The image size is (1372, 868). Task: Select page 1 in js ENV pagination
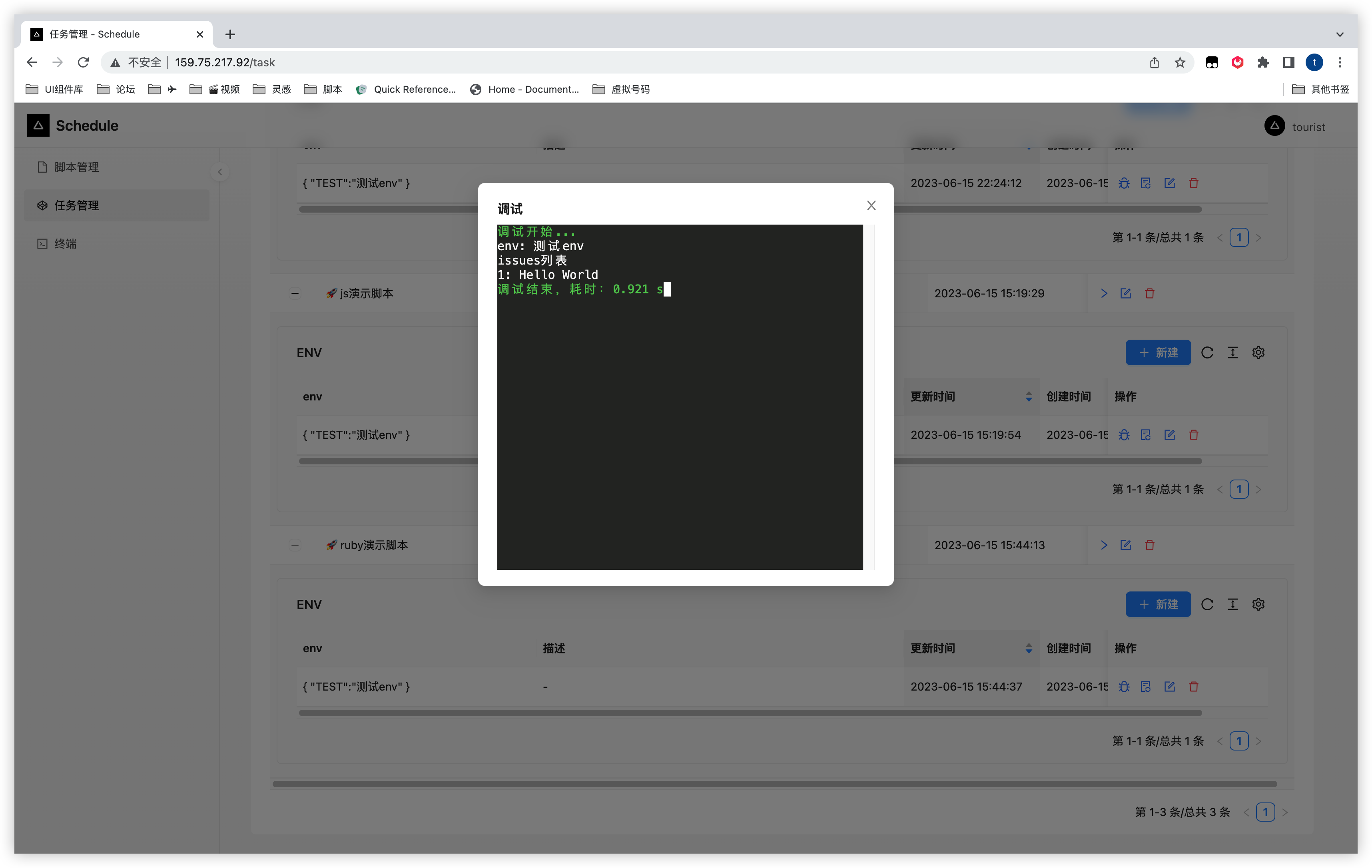pyautogui.click(x=1239, y=489)
